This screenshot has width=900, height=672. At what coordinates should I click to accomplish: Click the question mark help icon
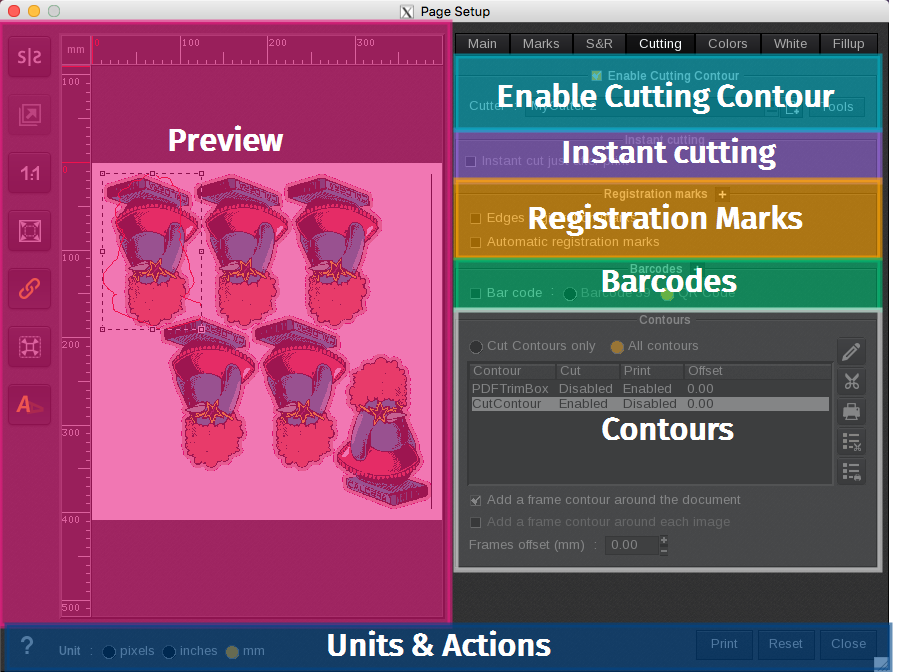pos(27,645)
